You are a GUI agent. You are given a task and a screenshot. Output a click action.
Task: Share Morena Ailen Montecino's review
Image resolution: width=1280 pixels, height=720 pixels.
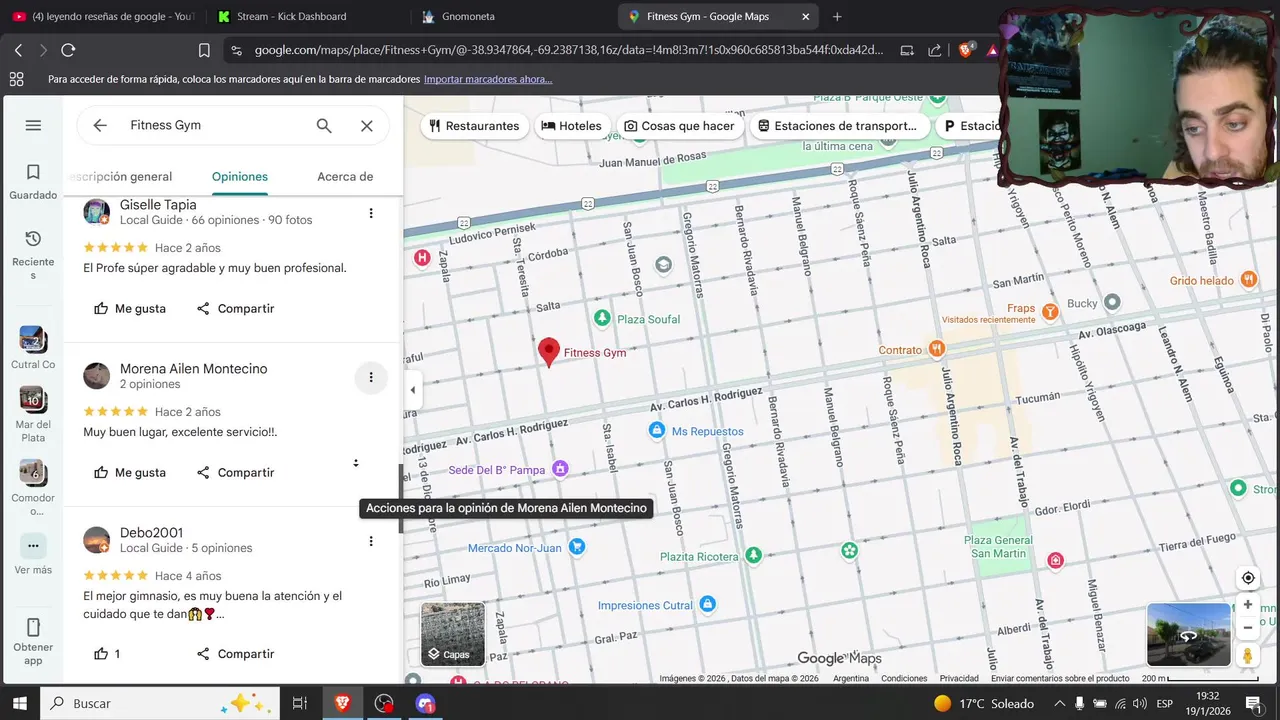pyautogui.click(x=236, y=473)
